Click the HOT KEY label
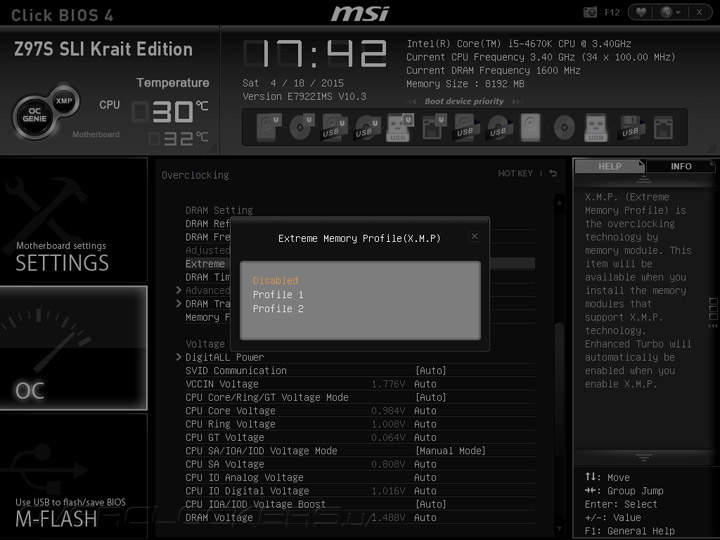This screenshot has height=540, width=720. [515, 173]
